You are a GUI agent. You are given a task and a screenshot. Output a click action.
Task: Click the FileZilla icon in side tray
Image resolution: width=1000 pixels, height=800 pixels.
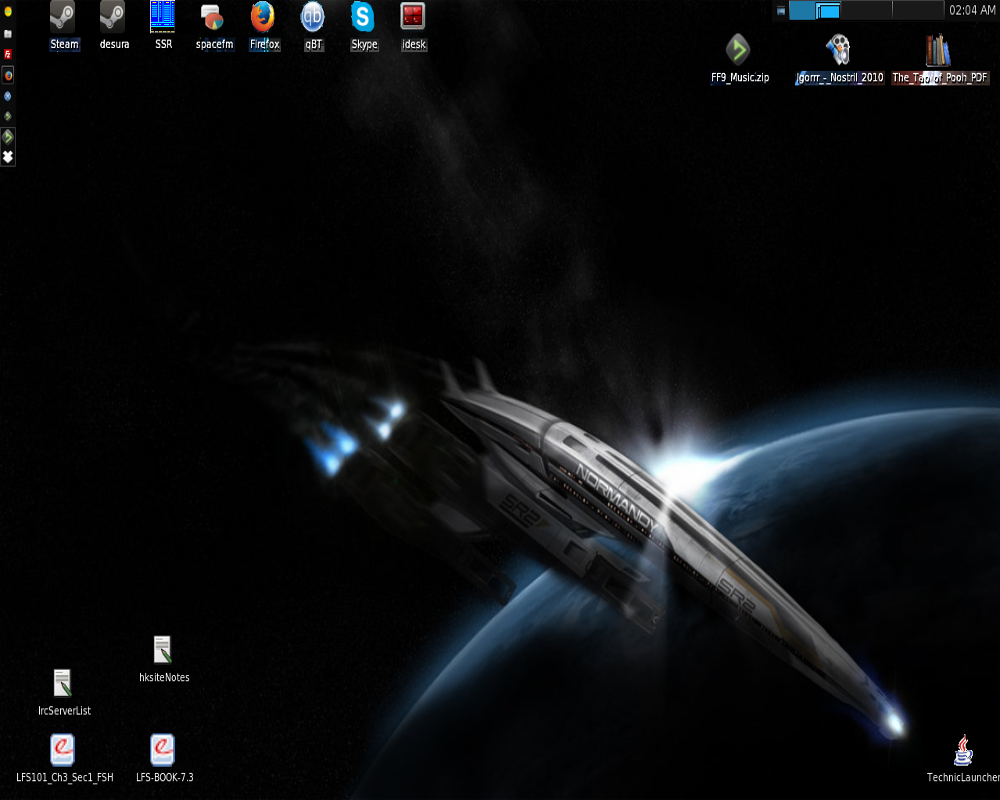8,54
